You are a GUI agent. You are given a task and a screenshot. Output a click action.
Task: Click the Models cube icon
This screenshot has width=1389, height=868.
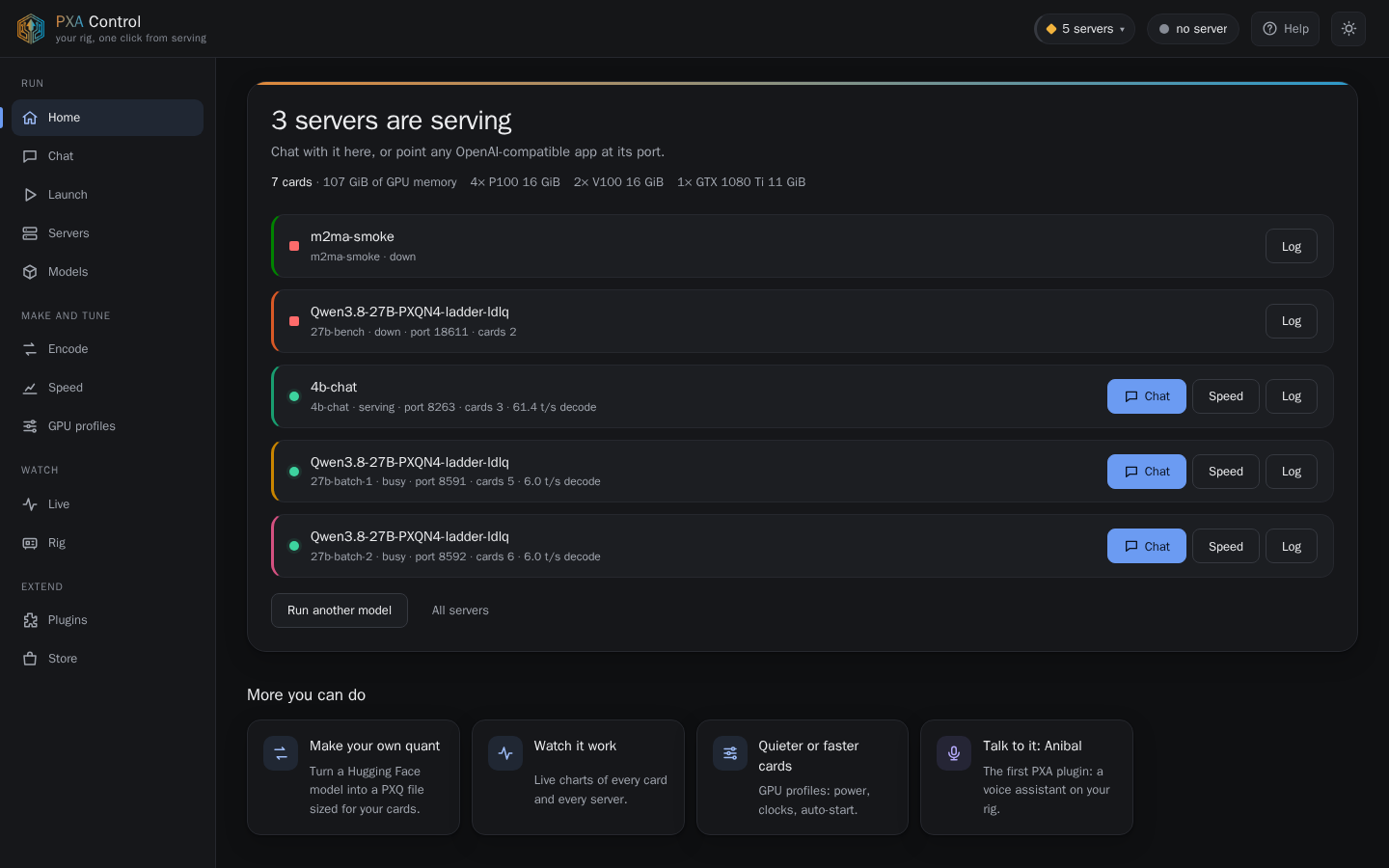click(x=30, y=272)
